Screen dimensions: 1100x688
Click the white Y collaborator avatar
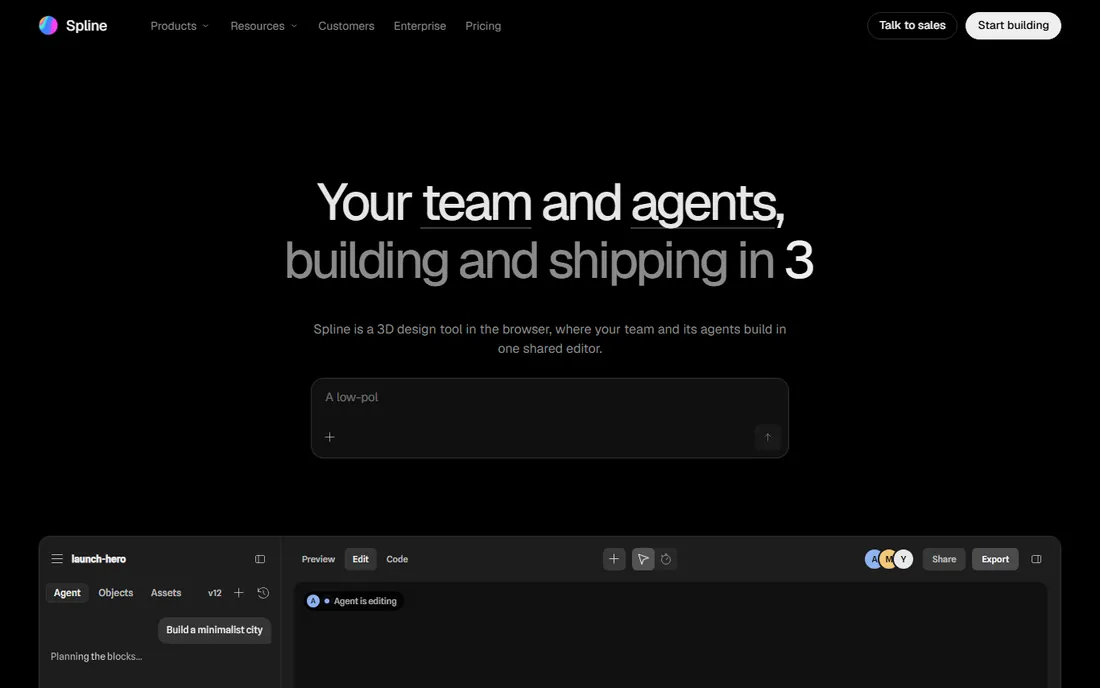point(904,559)
